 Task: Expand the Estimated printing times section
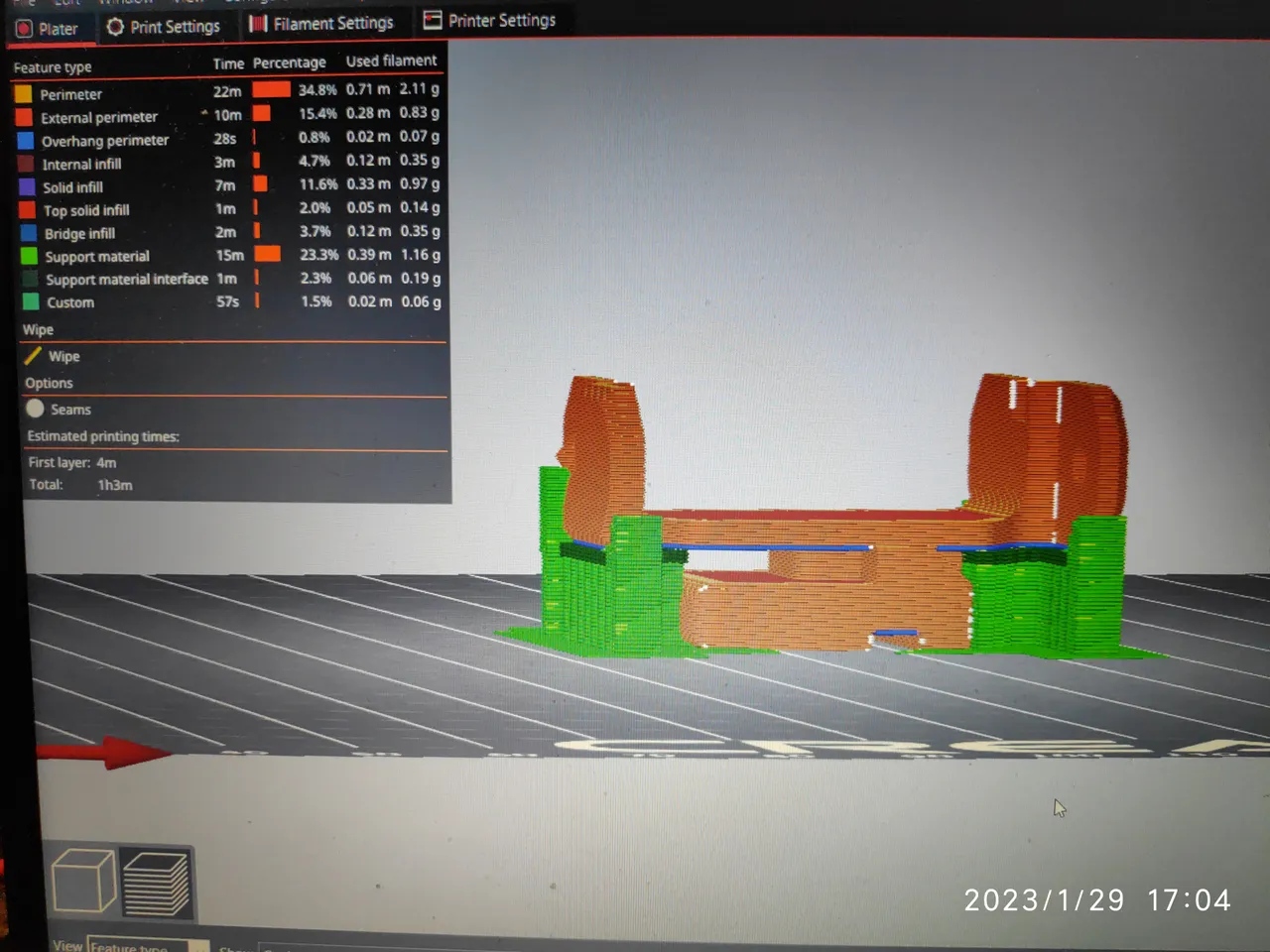pos(103,436)
